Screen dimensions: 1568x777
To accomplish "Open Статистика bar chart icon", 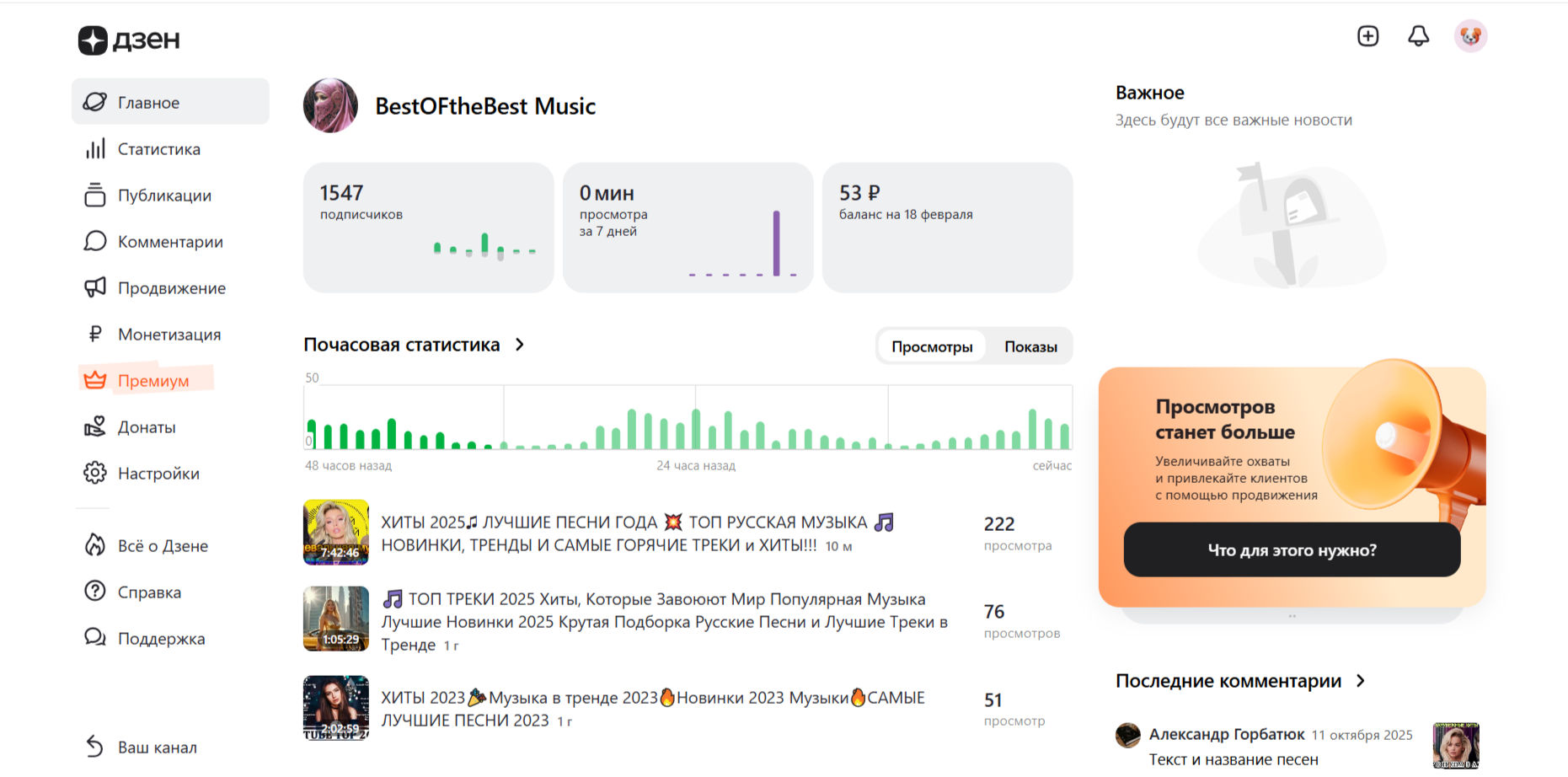I will [x=95, y=149].
